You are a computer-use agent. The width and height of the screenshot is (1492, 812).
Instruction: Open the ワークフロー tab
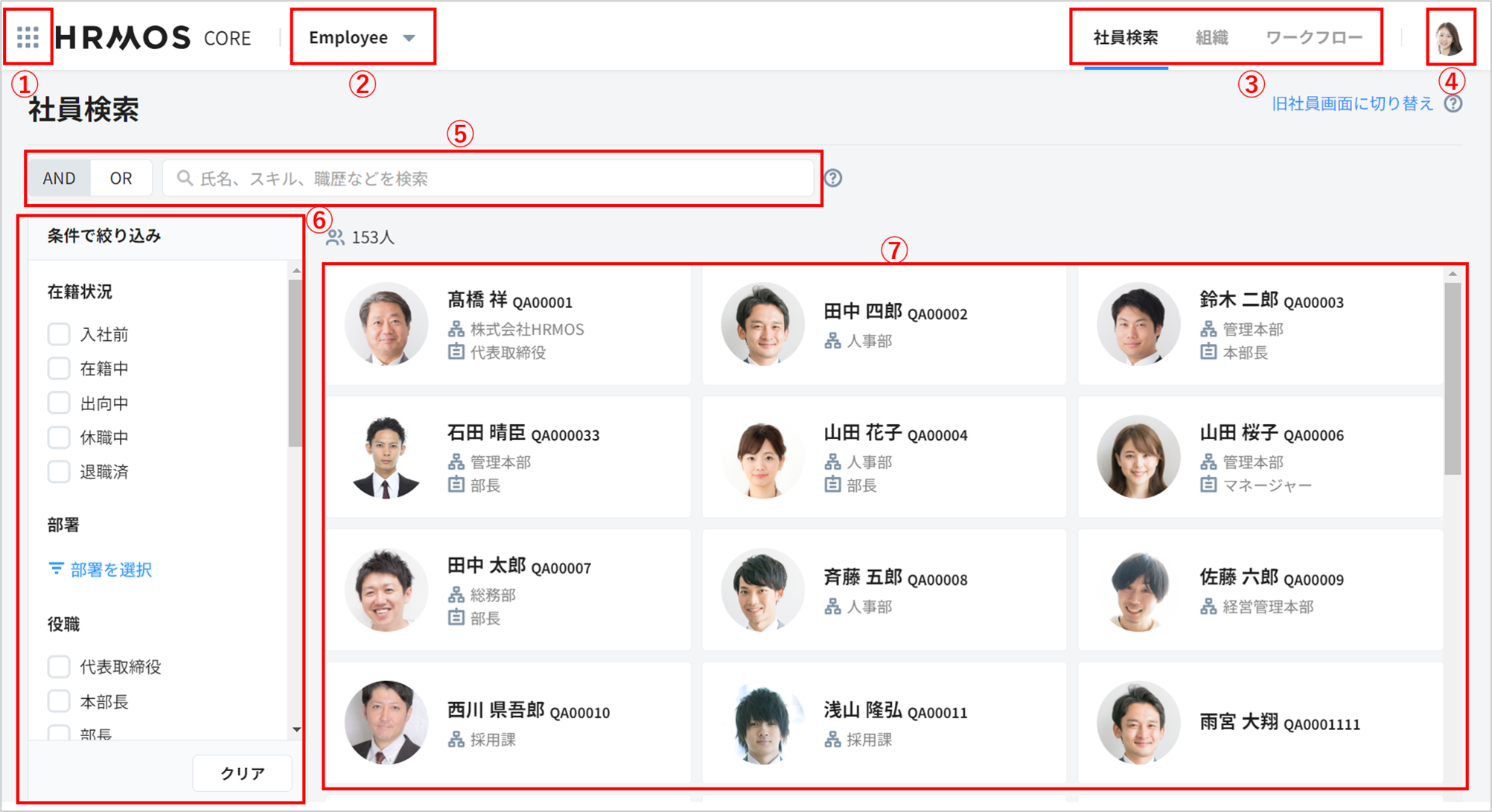click(1313, 37)
